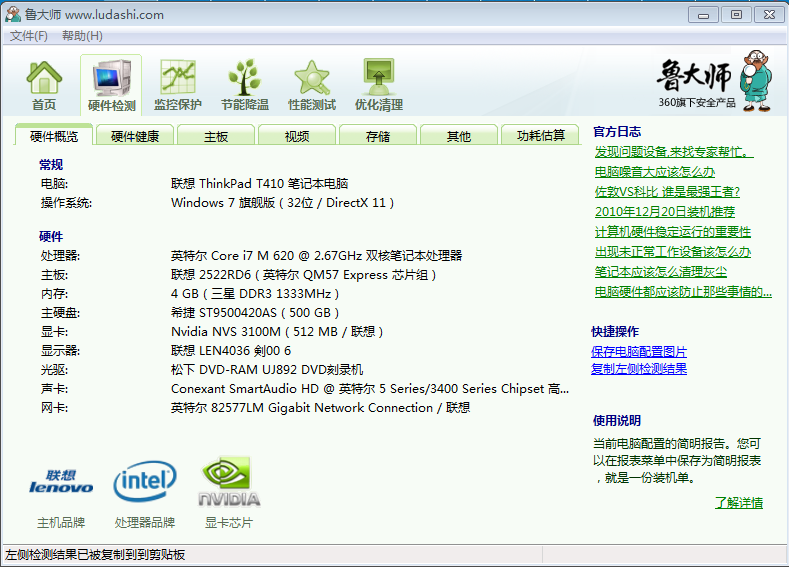
Task: Open link 计算机硬件稳定运行的重要性
Action: [x=673, y=232]
